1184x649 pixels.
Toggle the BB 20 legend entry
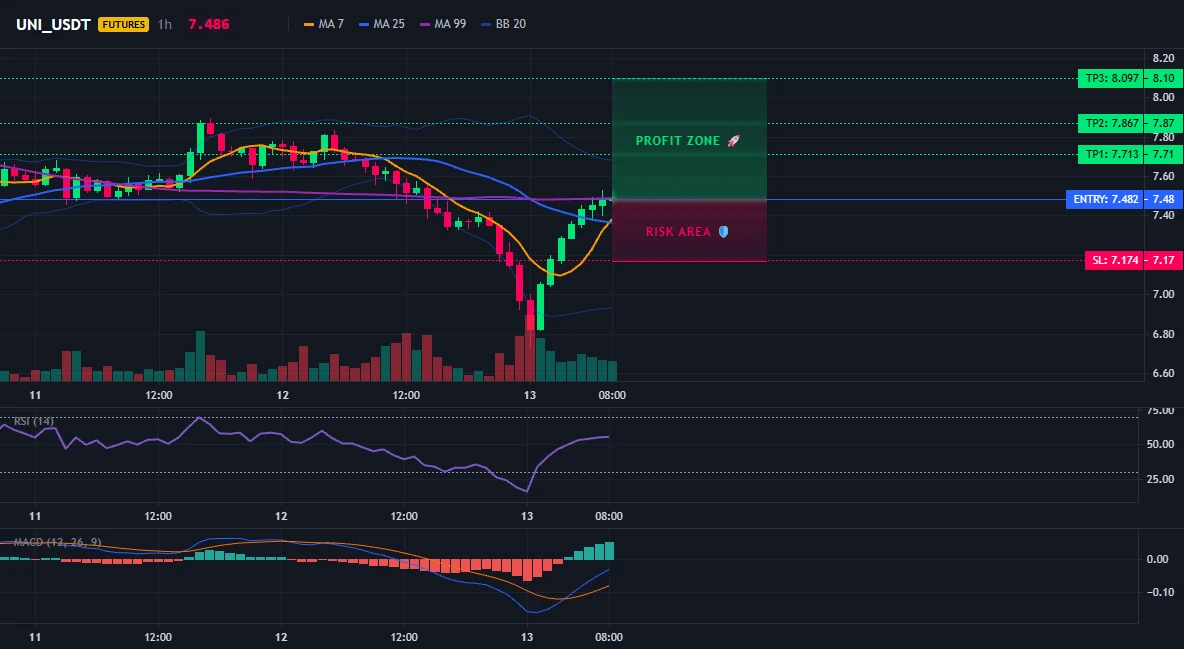pos(504,24)
